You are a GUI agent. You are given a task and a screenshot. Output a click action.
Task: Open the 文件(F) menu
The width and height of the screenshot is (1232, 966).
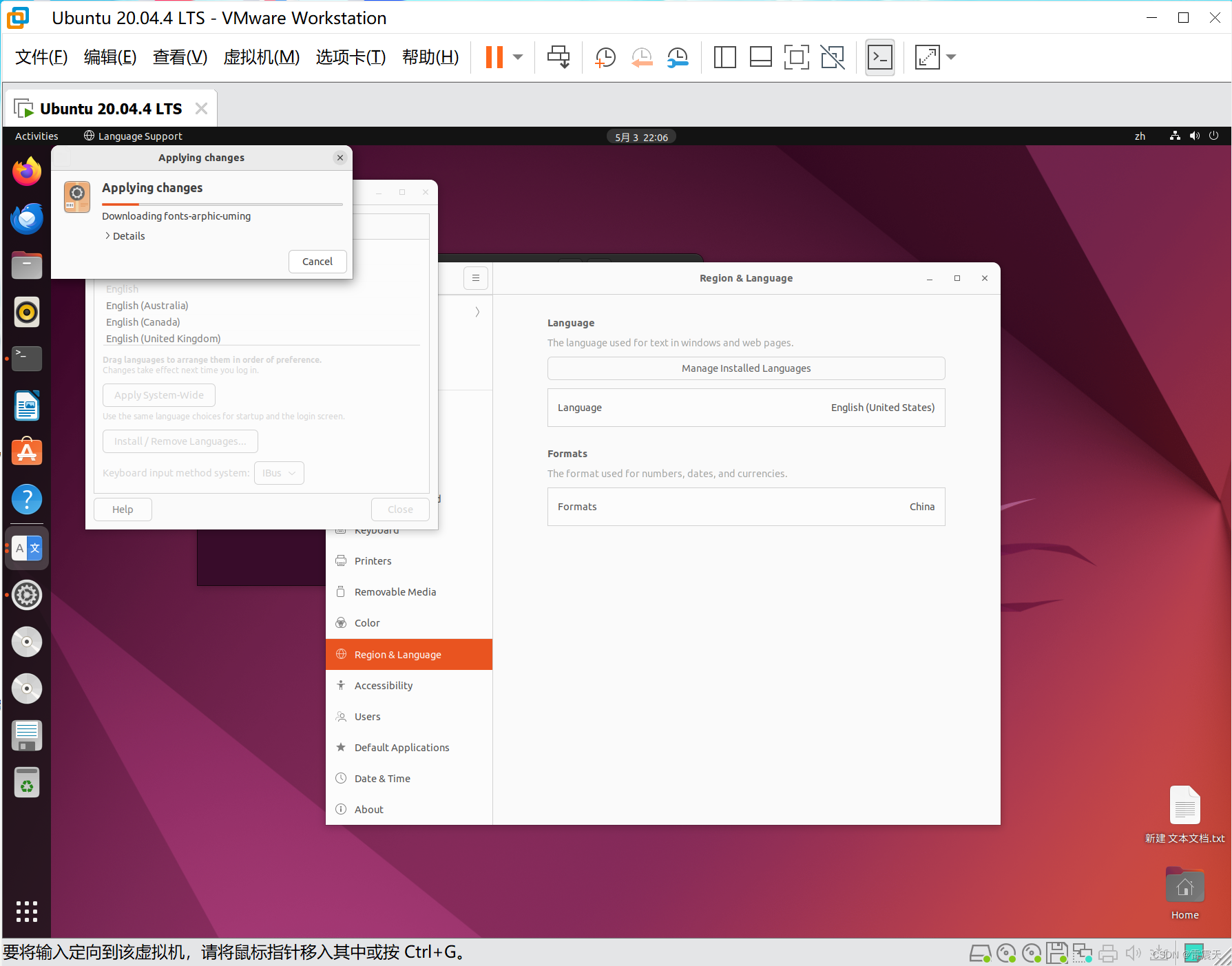(41, 57)
